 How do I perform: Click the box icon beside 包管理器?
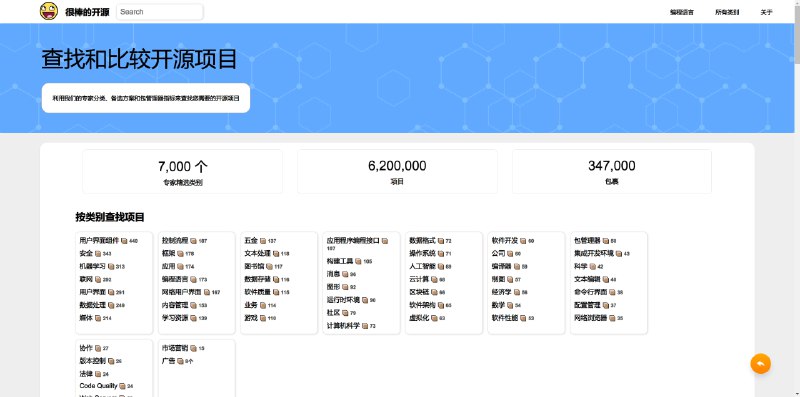pos(606,241)
